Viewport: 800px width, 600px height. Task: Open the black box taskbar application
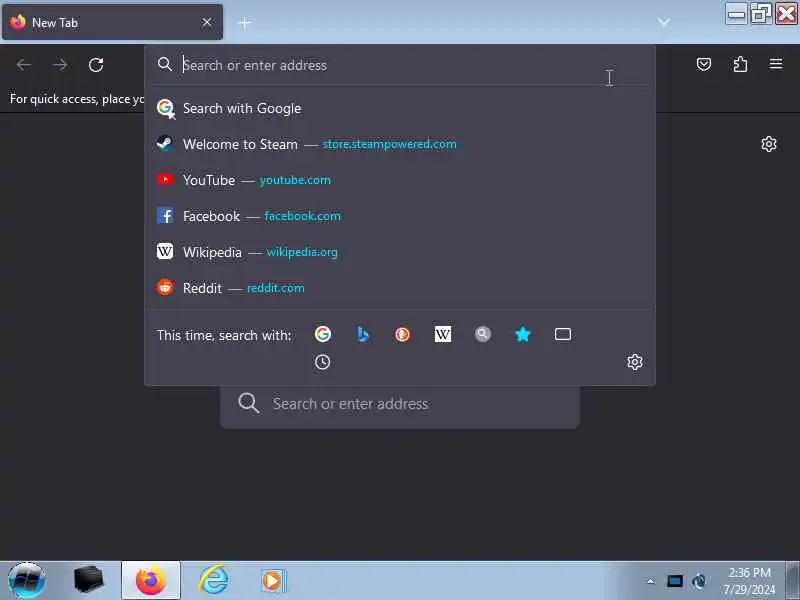tap(89, 580)
